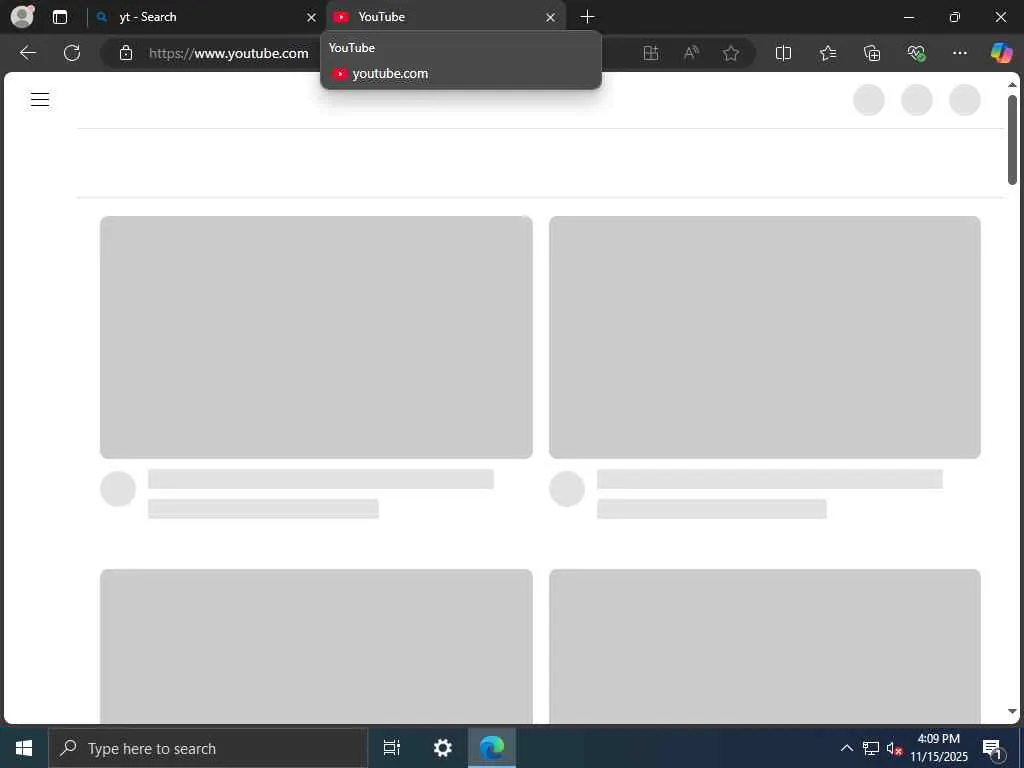
Task: Open a new tab with plus button
Action: click(x=587, y=17)
